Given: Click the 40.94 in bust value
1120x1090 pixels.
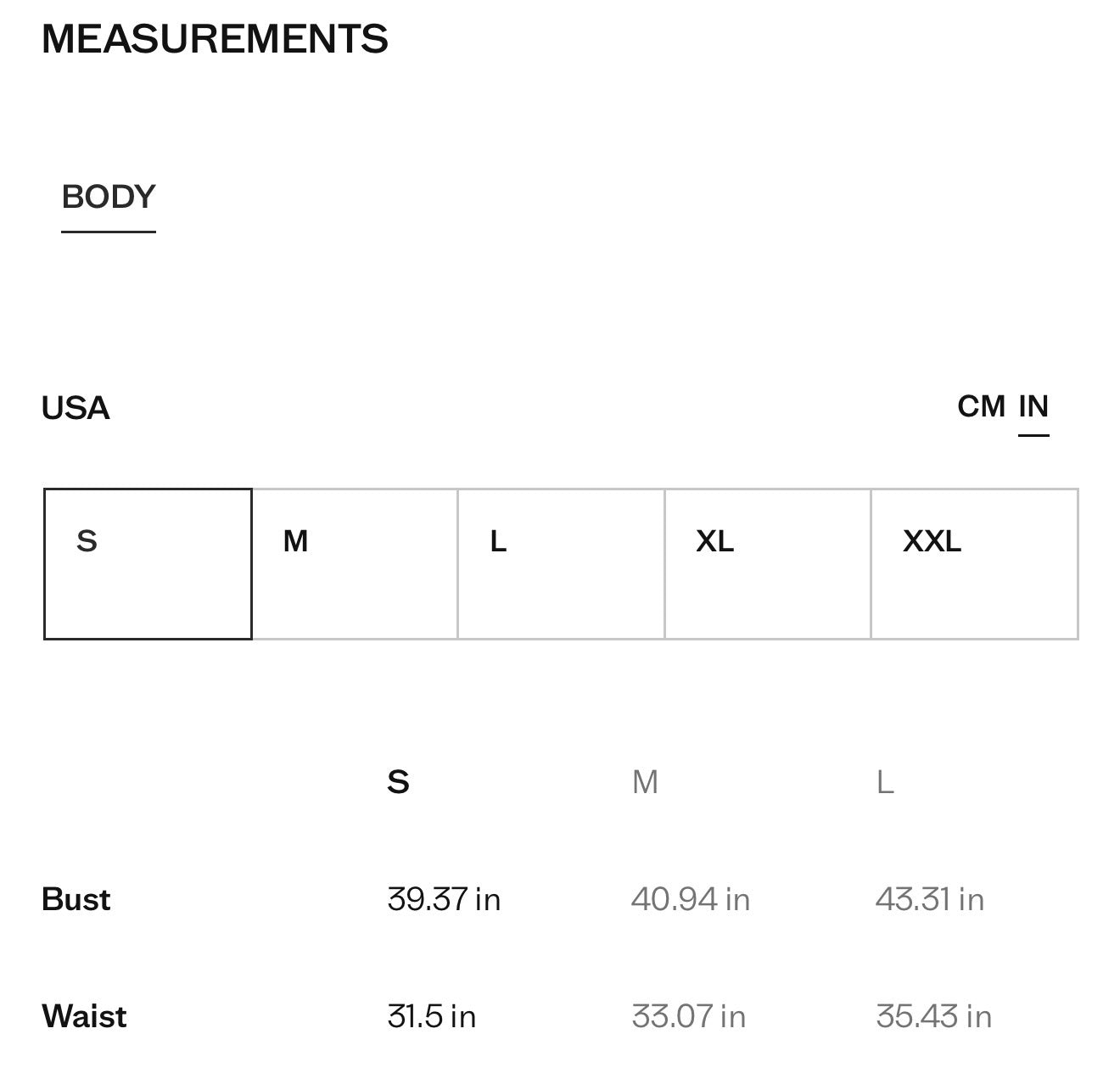Looking at the screenshot, I should [x=691, y=899].
